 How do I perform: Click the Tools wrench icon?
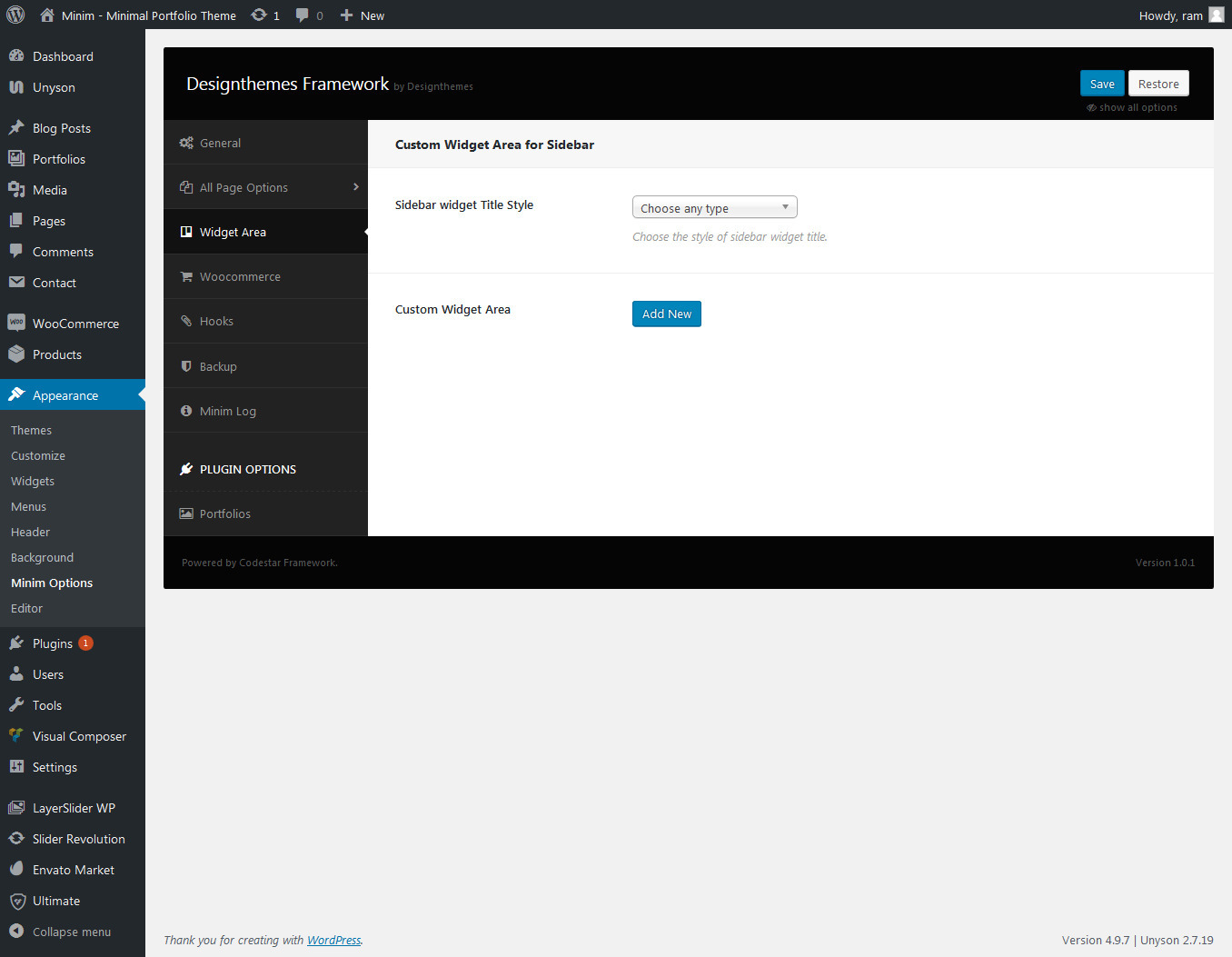tap(16, 704)
